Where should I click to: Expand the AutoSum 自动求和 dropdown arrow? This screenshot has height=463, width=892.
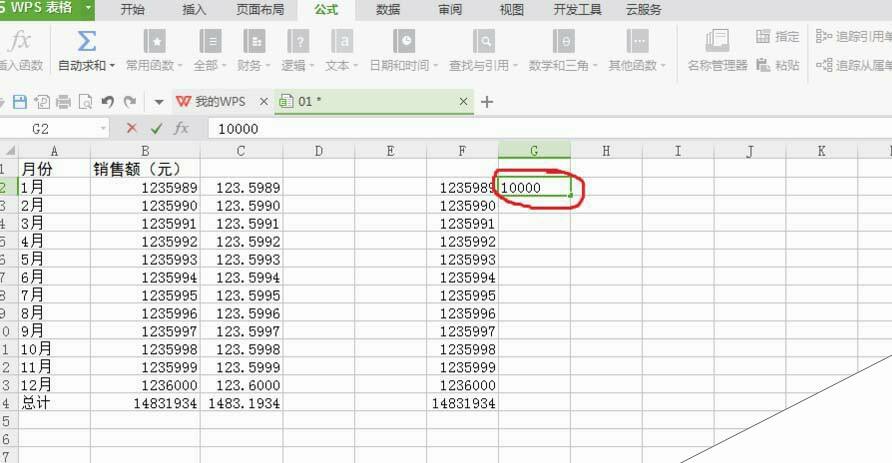tap(112, 66)
